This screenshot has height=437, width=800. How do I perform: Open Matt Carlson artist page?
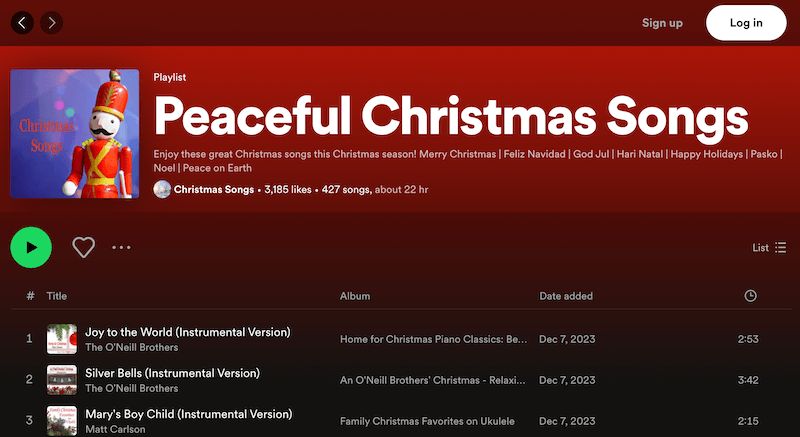click(115, 429)
